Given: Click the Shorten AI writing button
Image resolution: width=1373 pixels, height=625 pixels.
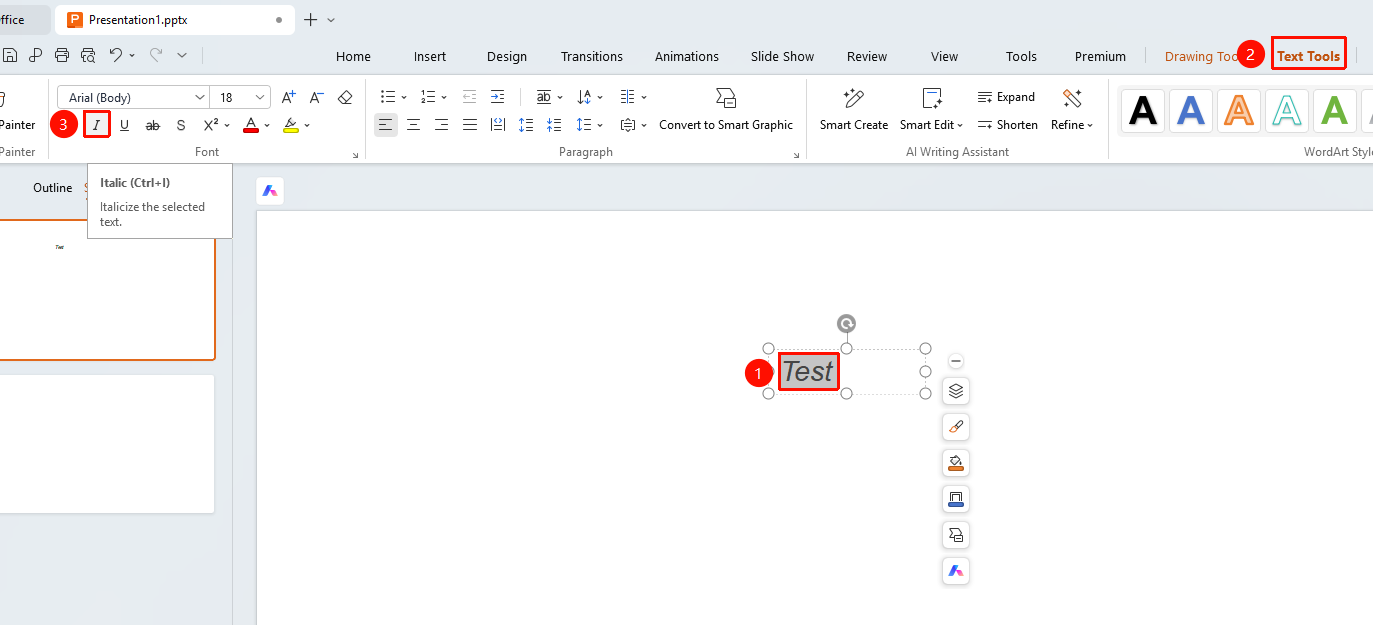Looking at the screenshot, I should (1008, 125).
